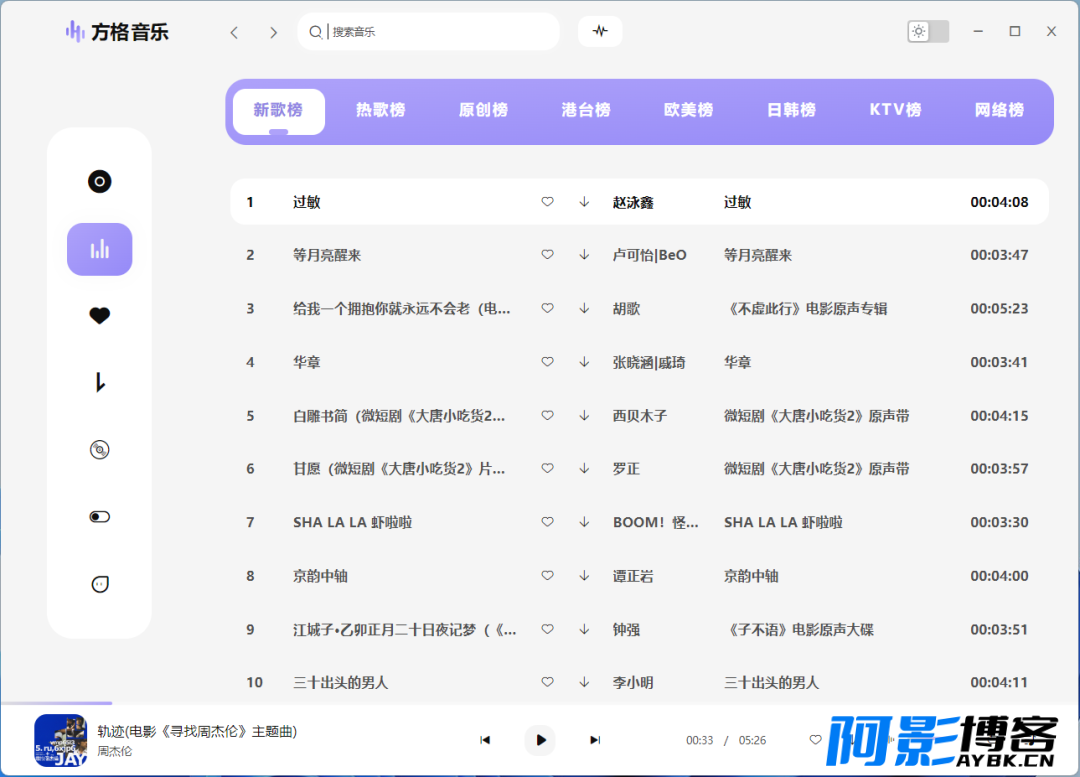Navigate forward with the right chevron

coord(273,32)
